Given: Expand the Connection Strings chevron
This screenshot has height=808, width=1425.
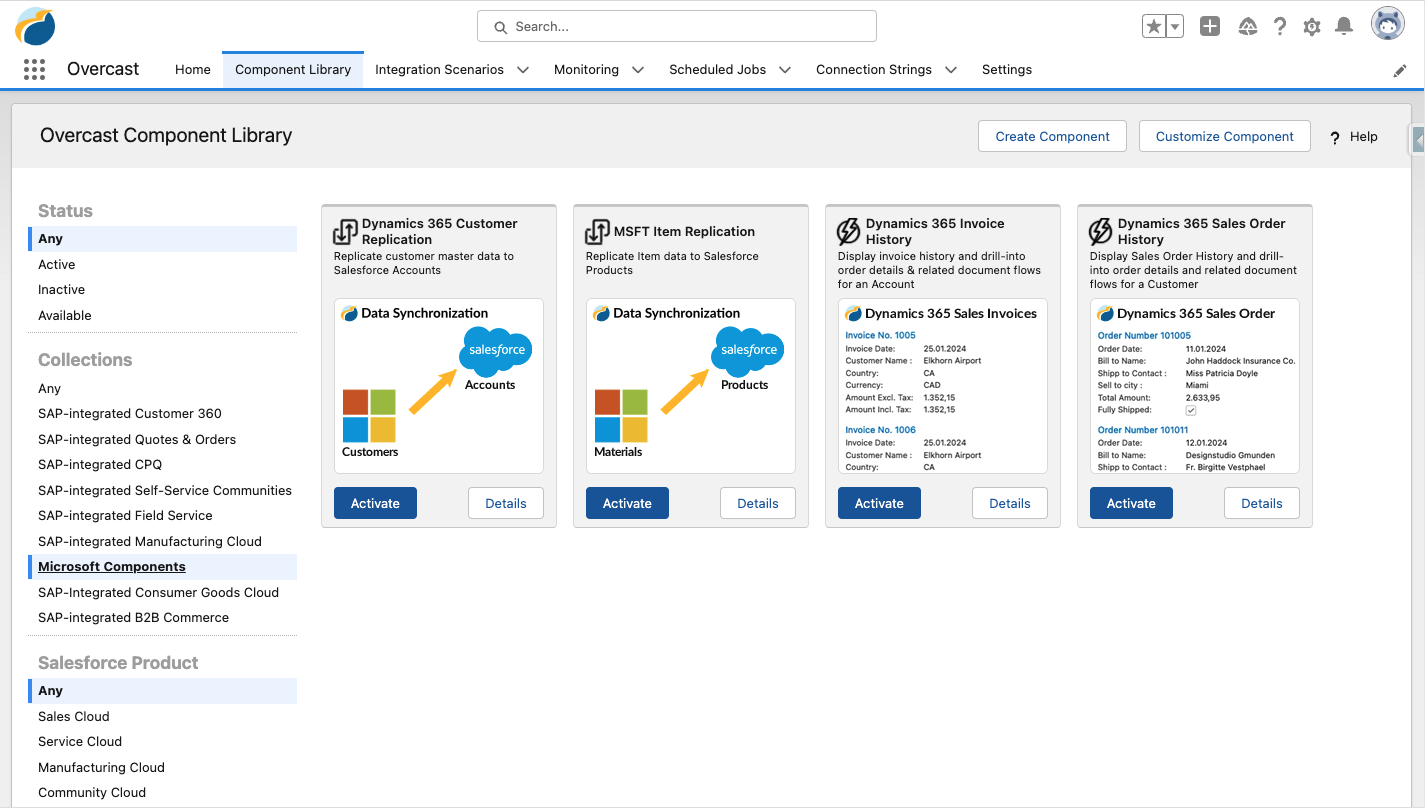Looking at the screenshot, I should point(951,70).
